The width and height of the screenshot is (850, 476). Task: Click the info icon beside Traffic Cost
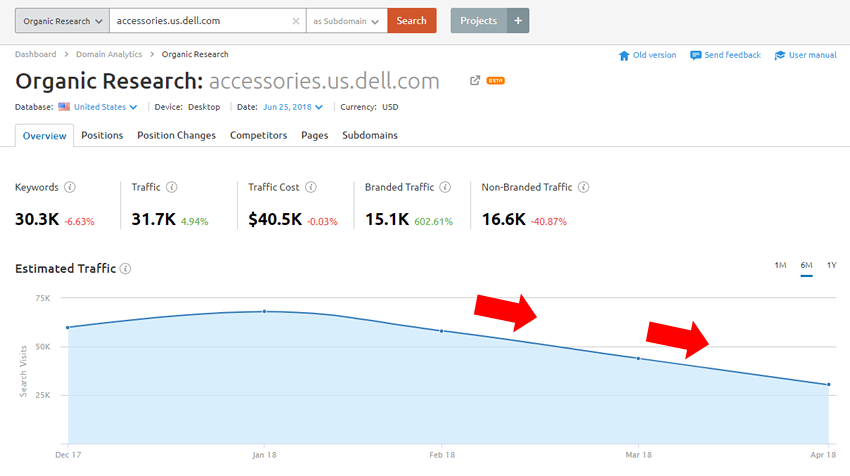[311, 187]
